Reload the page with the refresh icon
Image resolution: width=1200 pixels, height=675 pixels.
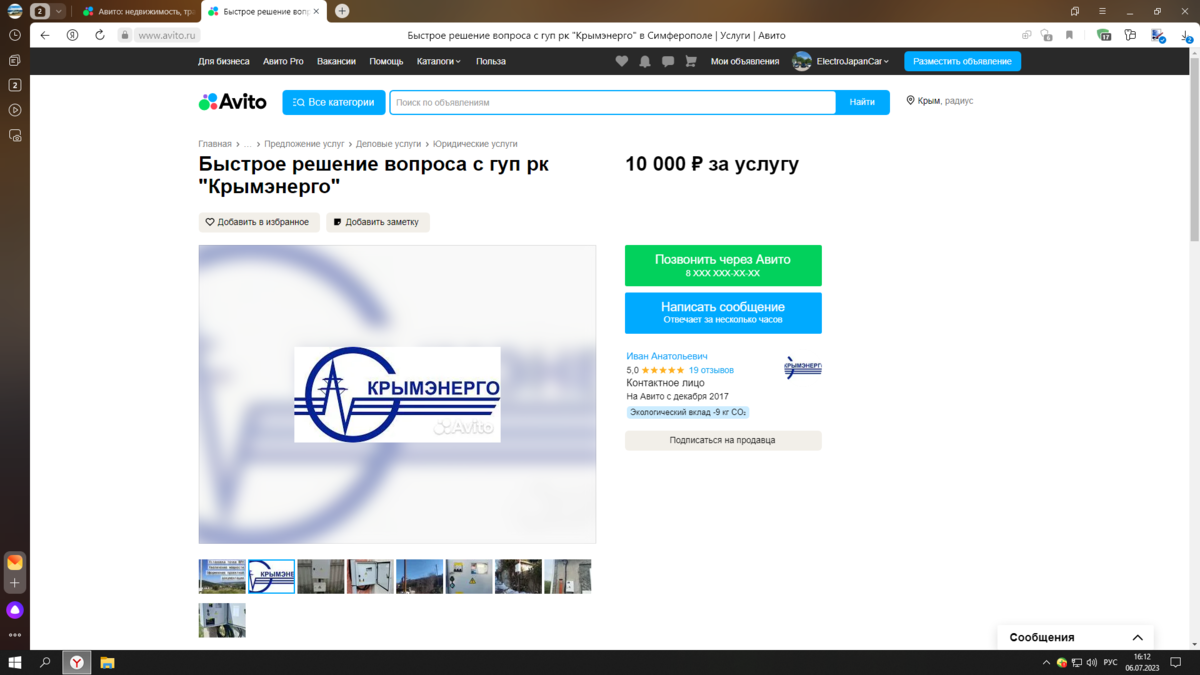click(100, 35)
